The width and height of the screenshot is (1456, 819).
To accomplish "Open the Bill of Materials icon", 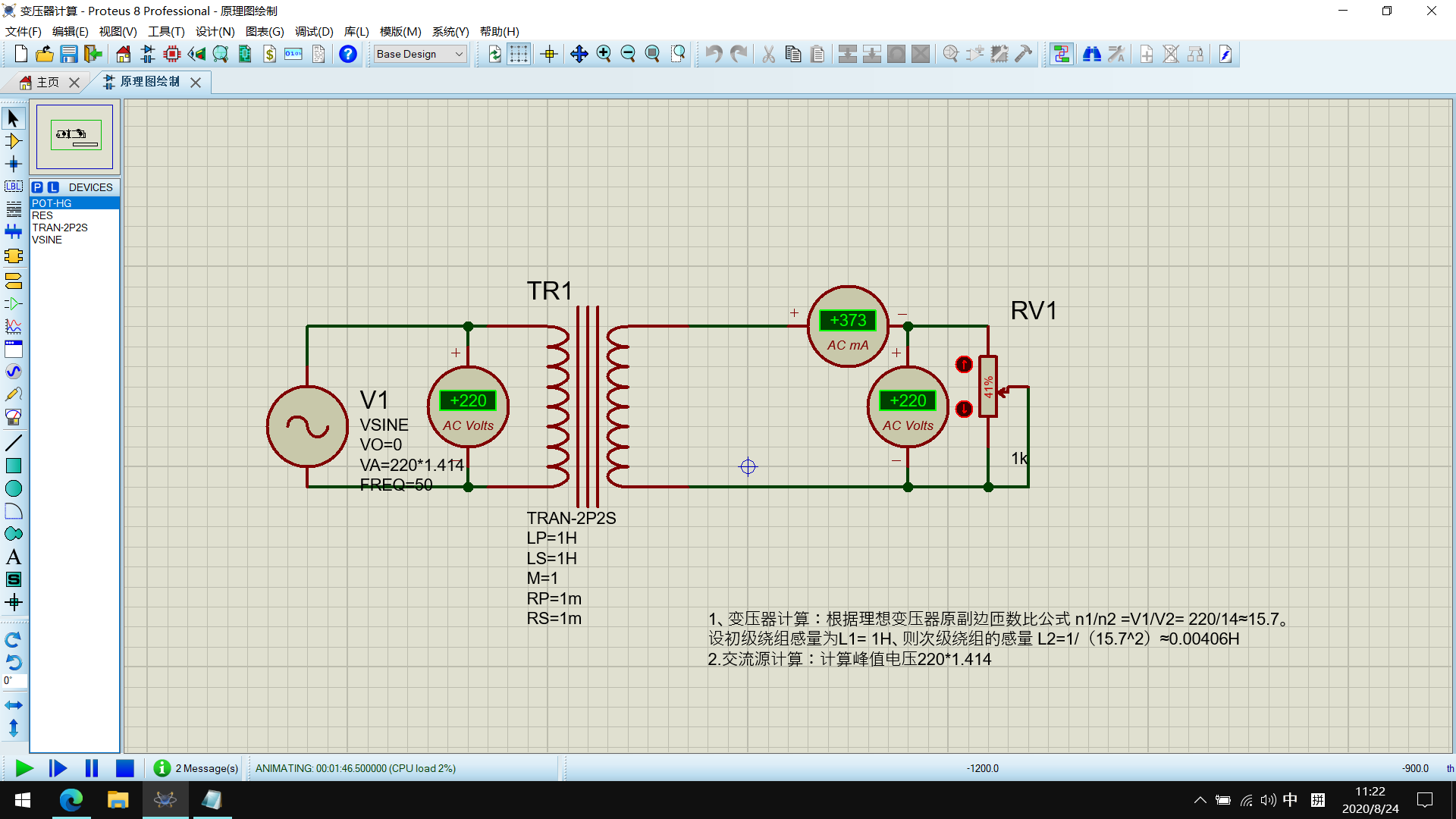I will point(269,54).
